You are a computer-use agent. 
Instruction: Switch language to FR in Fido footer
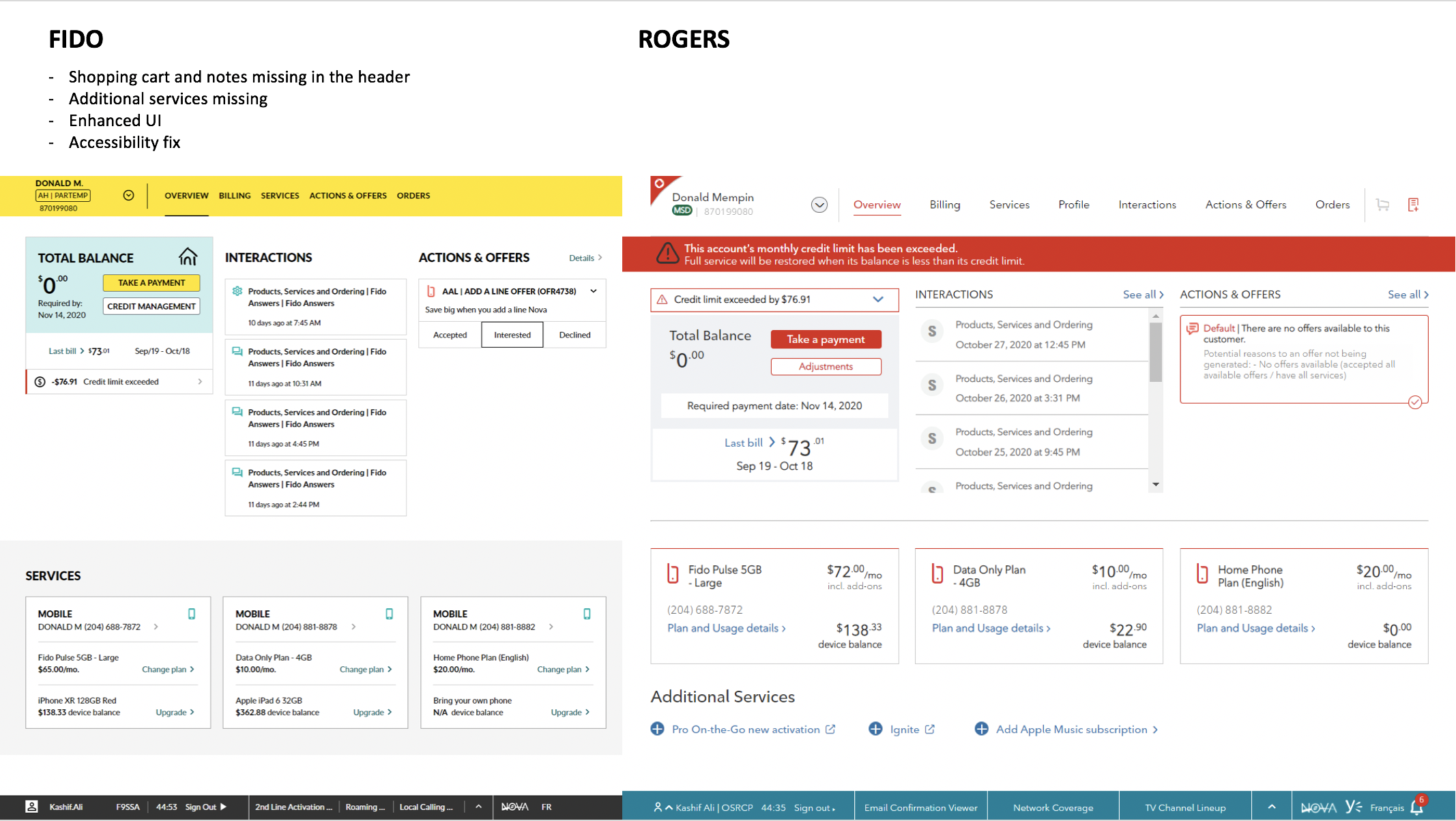pyautogui.click(x=547, y=807)
